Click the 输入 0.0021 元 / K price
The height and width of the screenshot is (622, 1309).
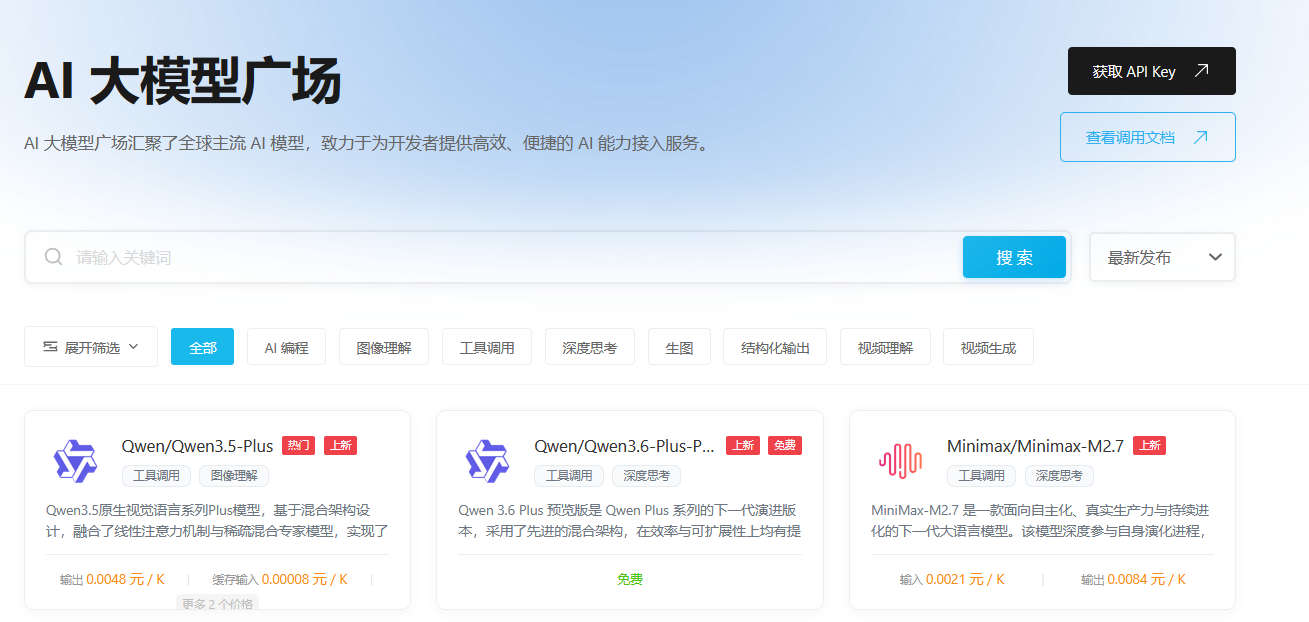click(952, 579)
